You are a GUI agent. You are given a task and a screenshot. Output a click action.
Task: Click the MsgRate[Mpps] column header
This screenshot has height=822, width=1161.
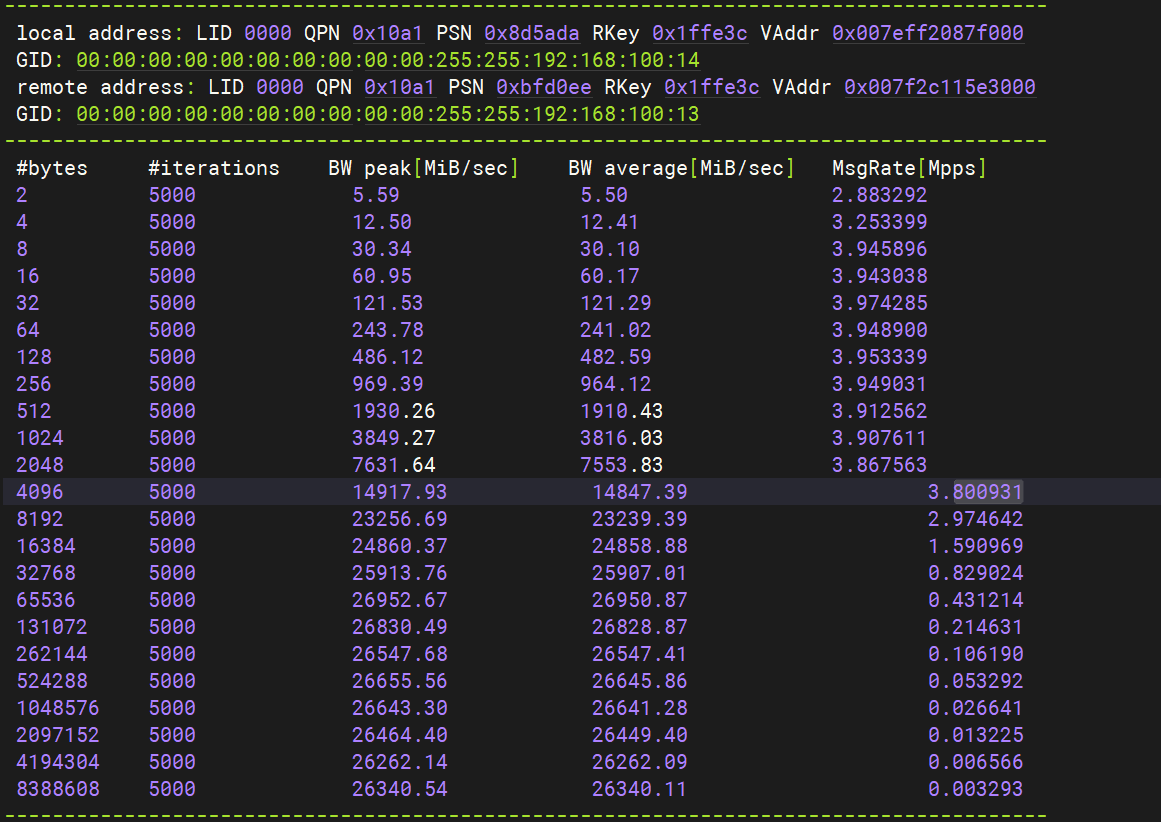point(909,168)
